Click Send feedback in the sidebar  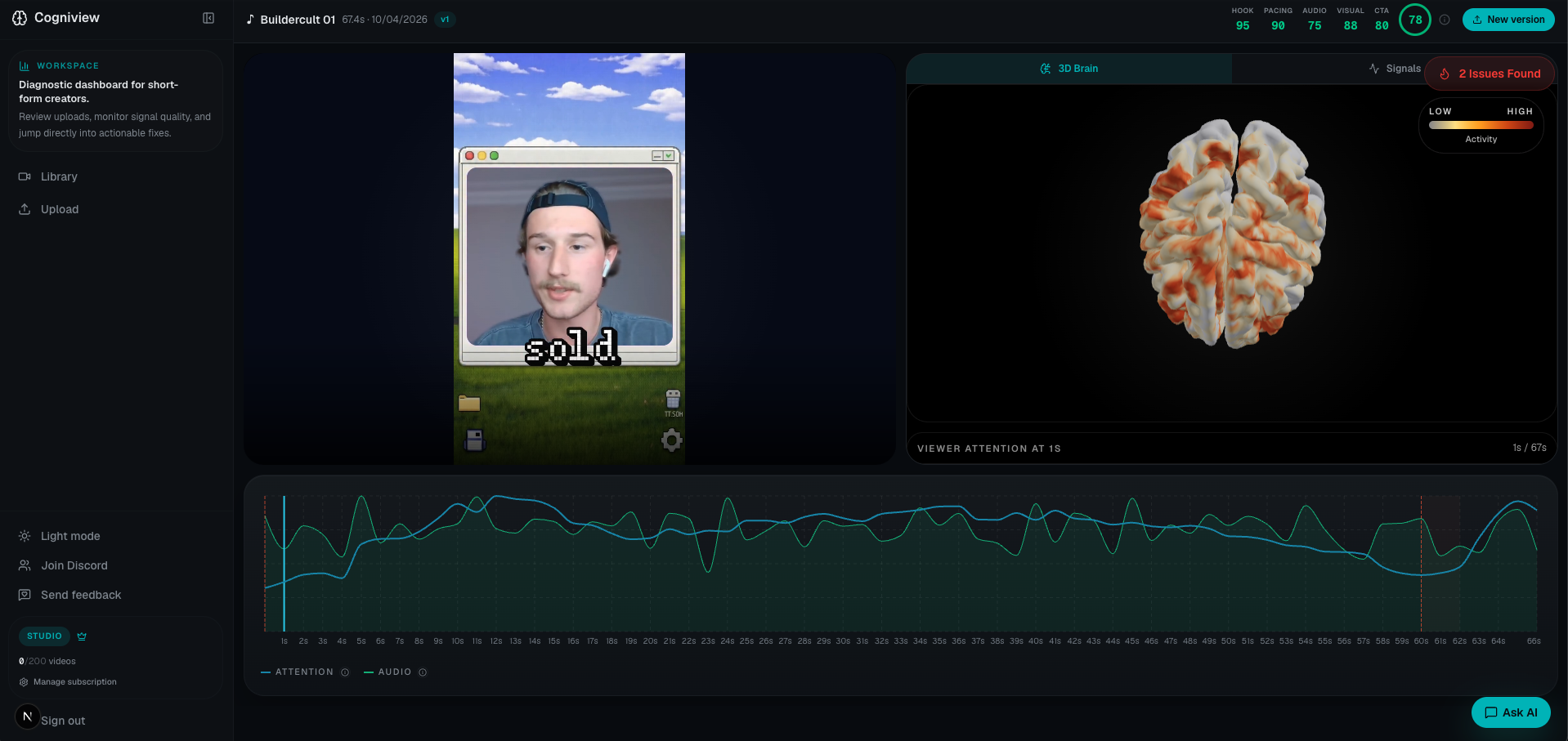click(79, 595)
